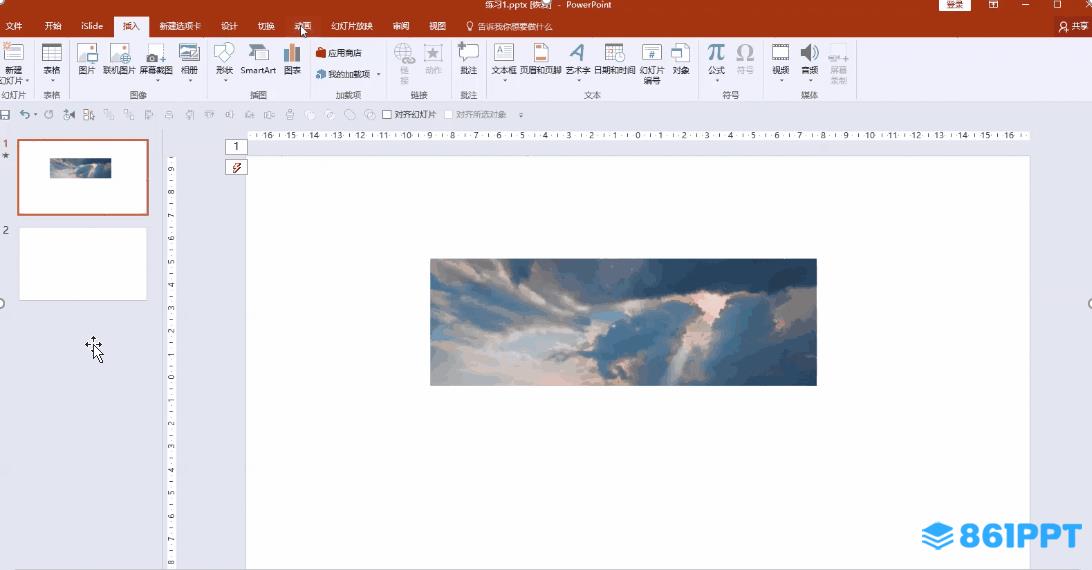
Task: Switch to the iSlide tab
Action: pos(92,26)
